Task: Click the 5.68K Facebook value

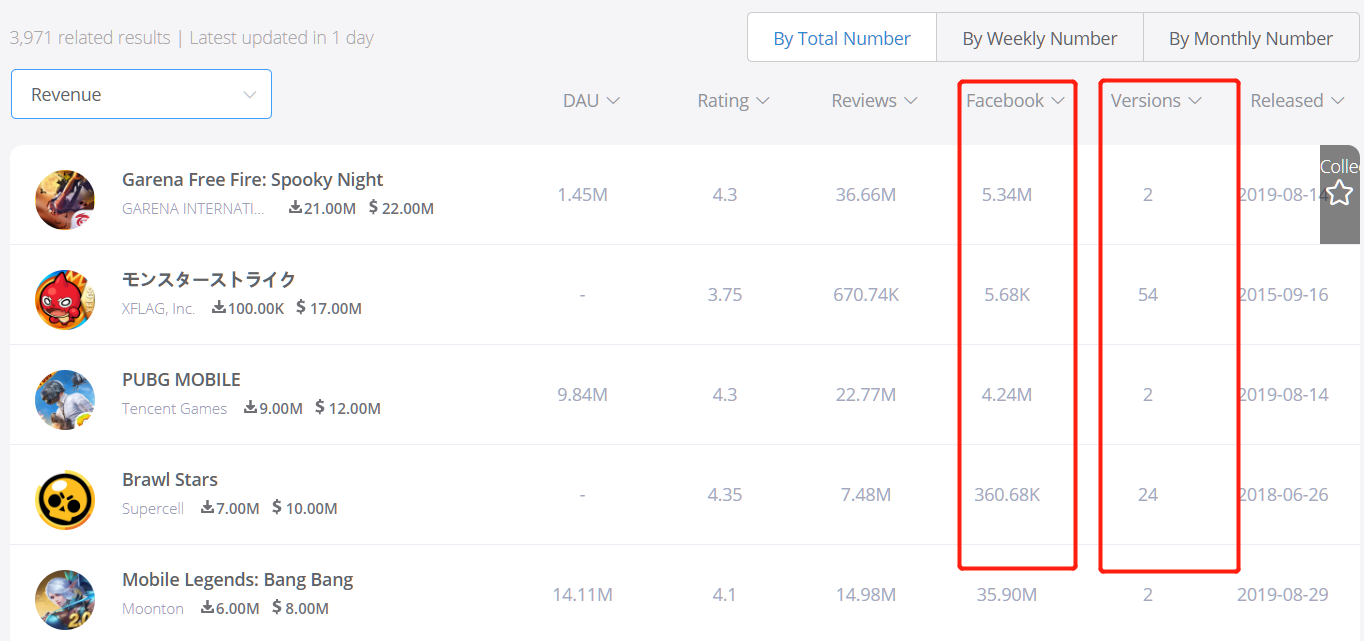Action: [1007, 294]
